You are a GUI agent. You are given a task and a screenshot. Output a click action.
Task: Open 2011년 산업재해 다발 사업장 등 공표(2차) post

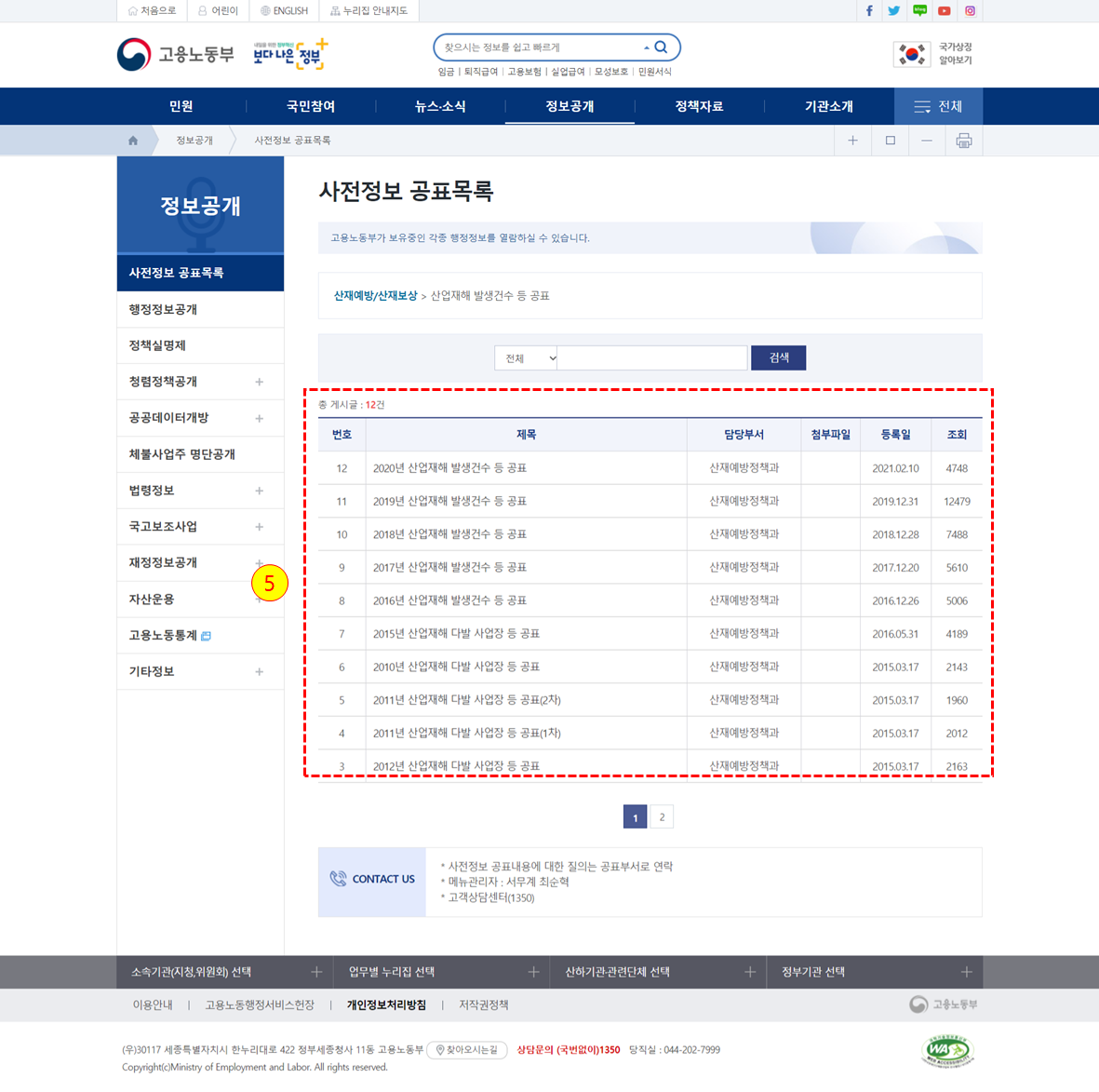click(x=467, y=700)
